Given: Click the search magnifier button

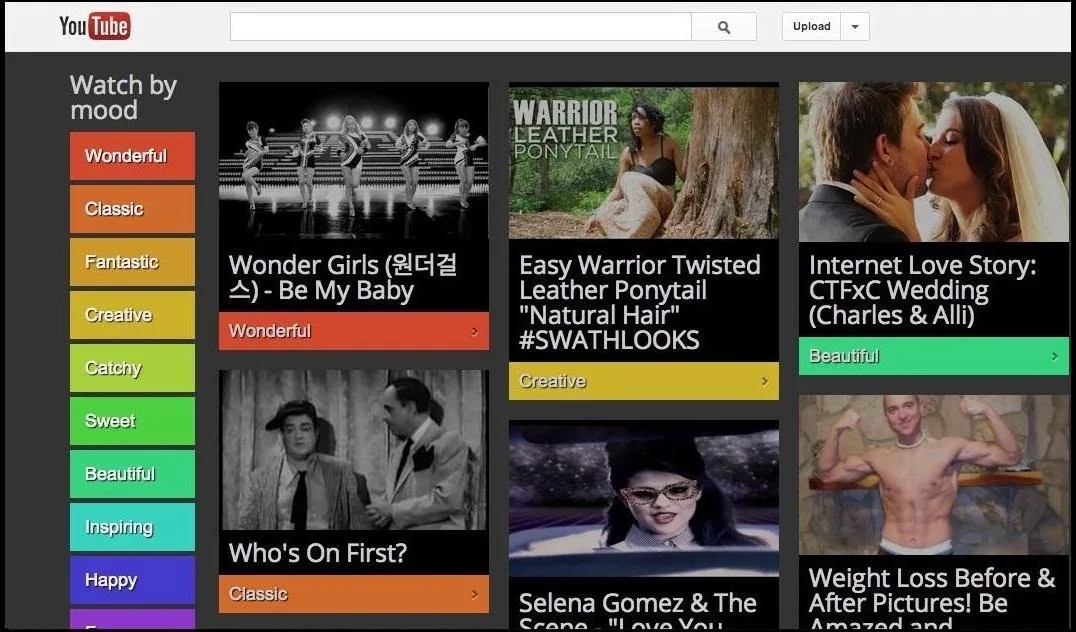Looking at the screenshot, I should [x=724, y=27].
